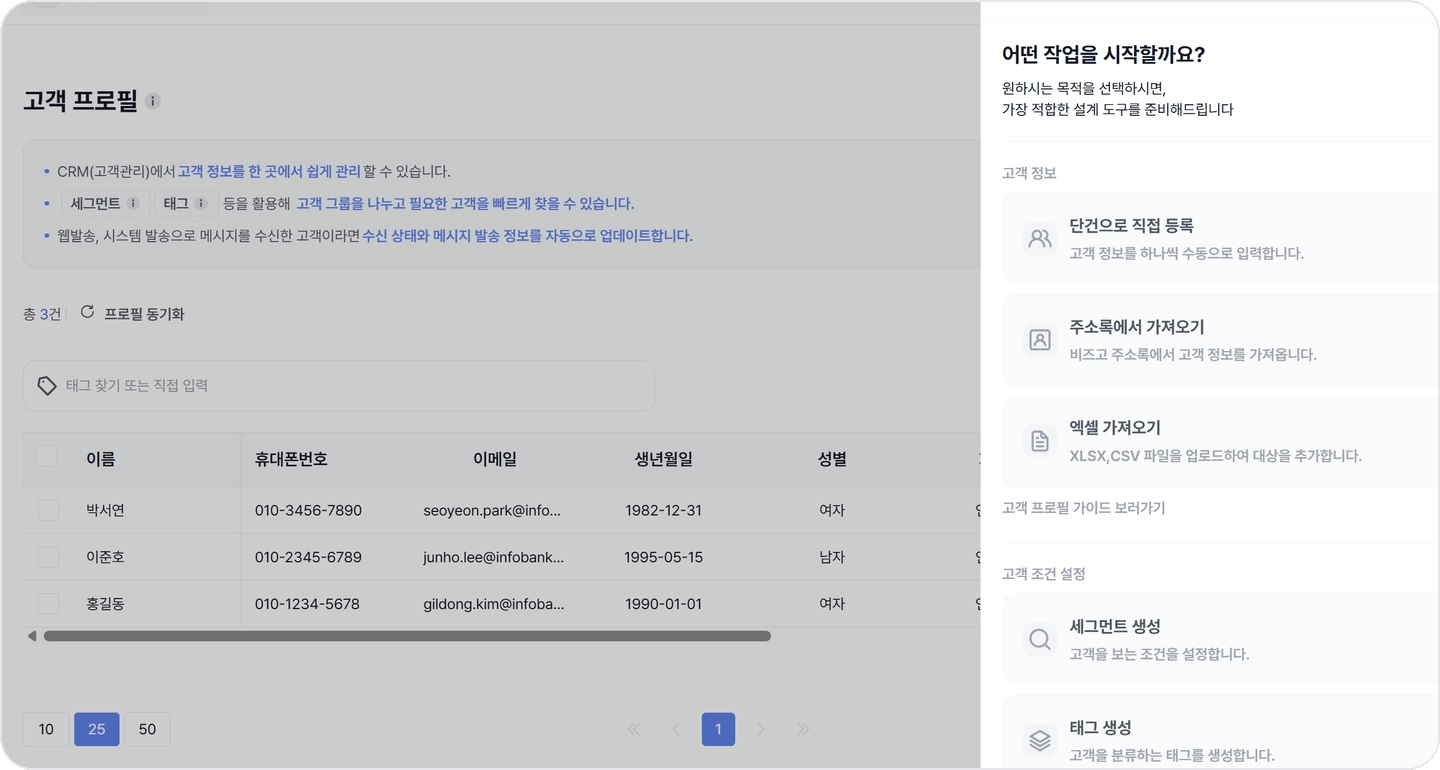Go to first page double-arrow
Viewport: 1440px width, 770px height.
click(633, 729)
